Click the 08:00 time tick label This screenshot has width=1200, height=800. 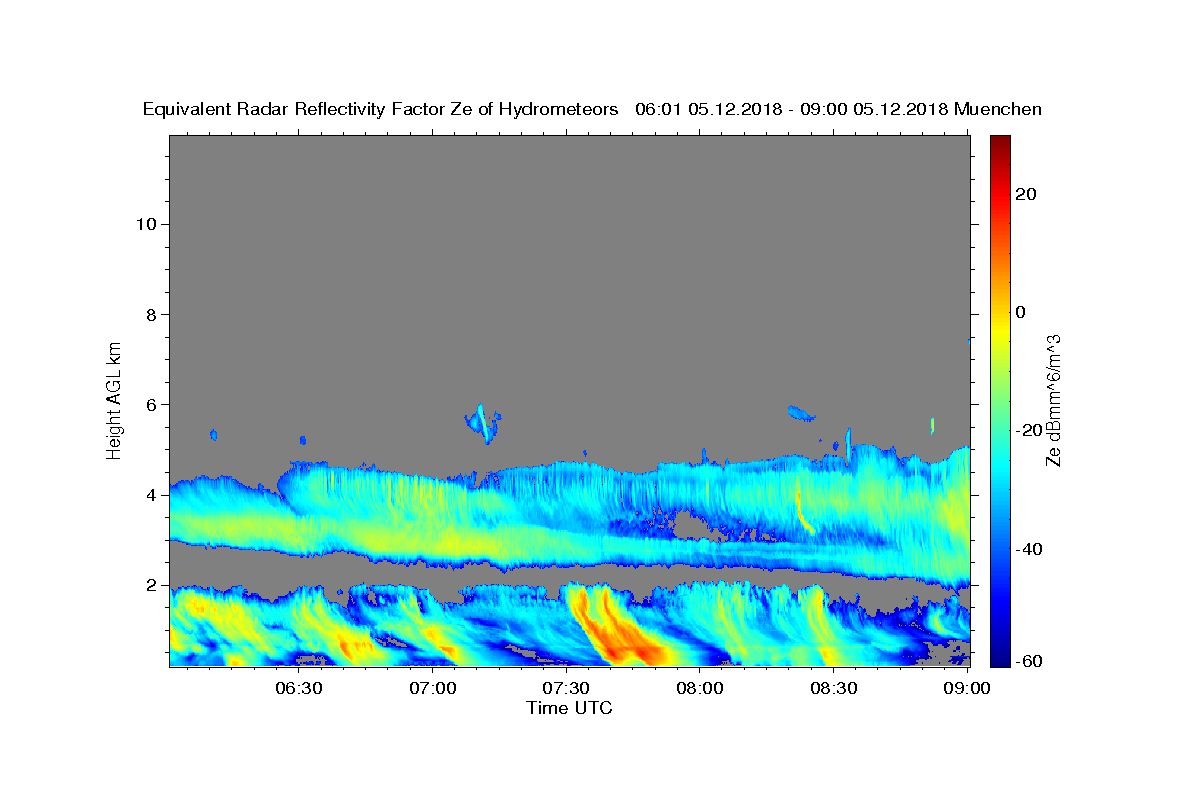point(700,689)
